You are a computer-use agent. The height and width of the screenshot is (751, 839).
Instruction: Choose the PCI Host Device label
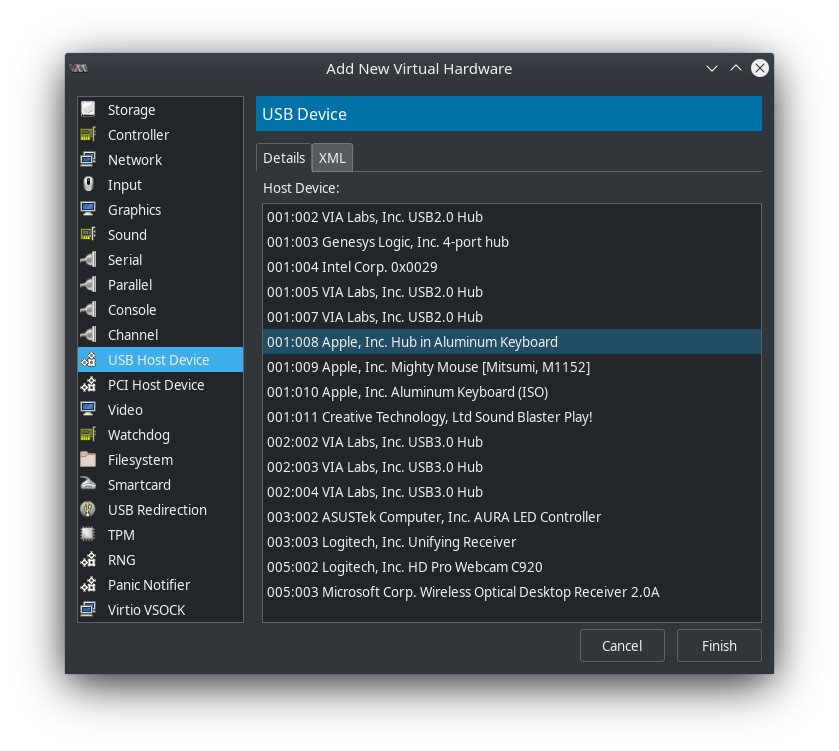tap(156, 385)
